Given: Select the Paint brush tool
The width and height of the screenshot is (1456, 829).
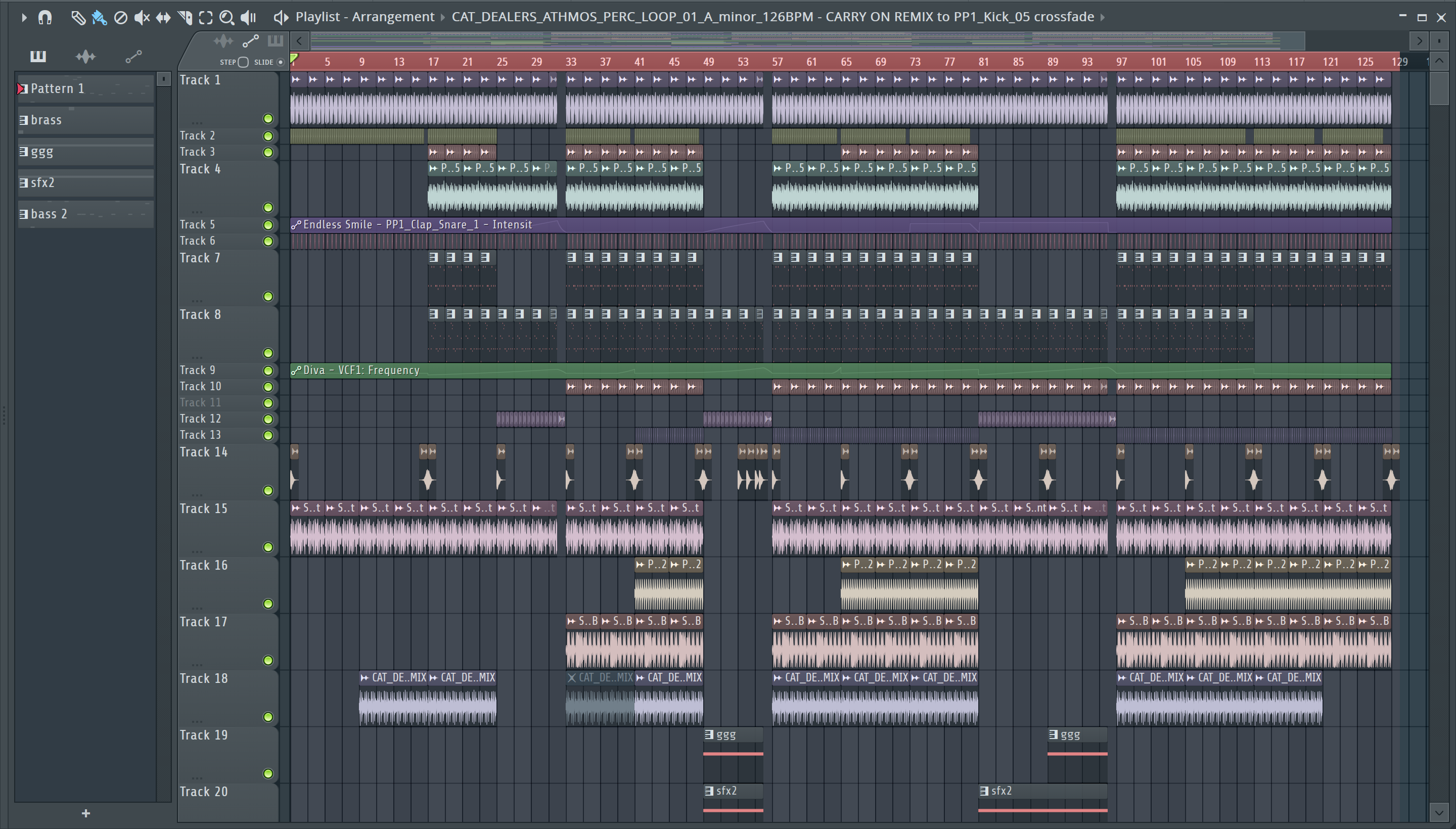Looking at the screenshot, I should coord(99,18).
